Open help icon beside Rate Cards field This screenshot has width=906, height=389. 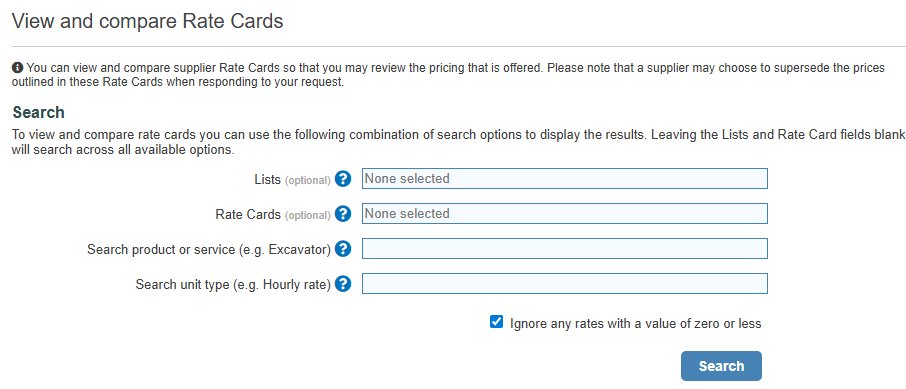pyautogui.click(x=343, y=214)
